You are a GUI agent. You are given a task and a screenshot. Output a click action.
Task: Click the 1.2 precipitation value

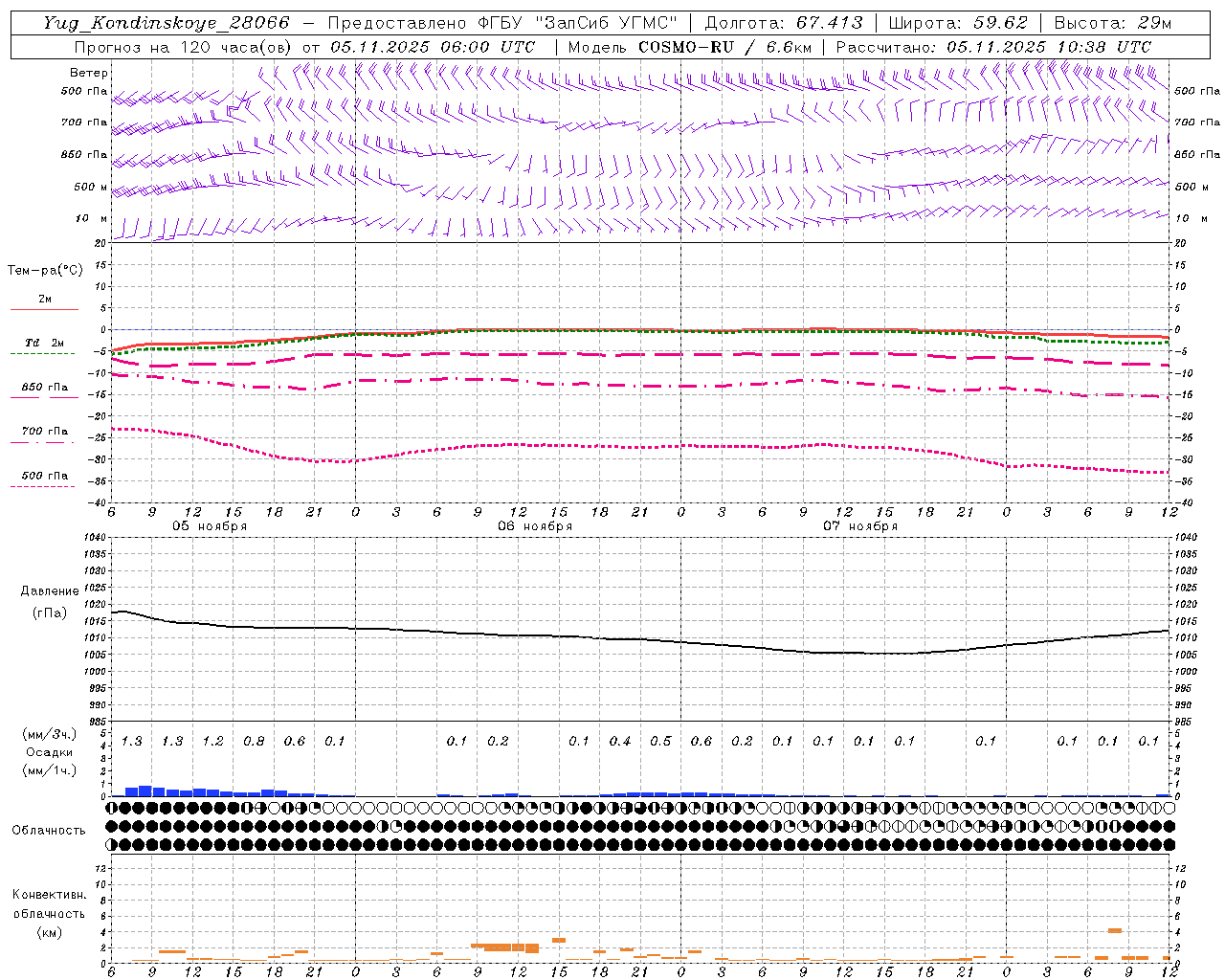click(x=212, y=742)
